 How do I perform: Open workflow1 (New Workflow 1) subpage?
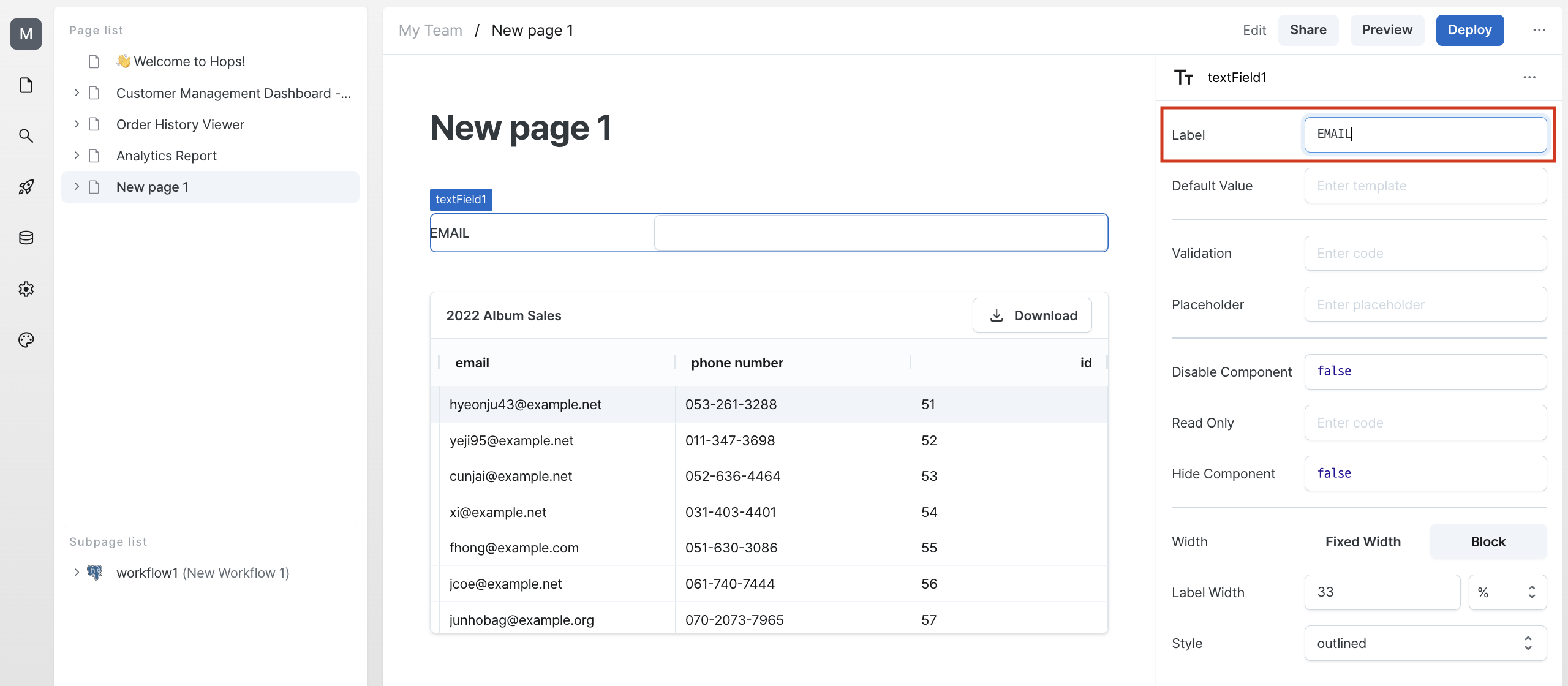(x=203, y=573)
